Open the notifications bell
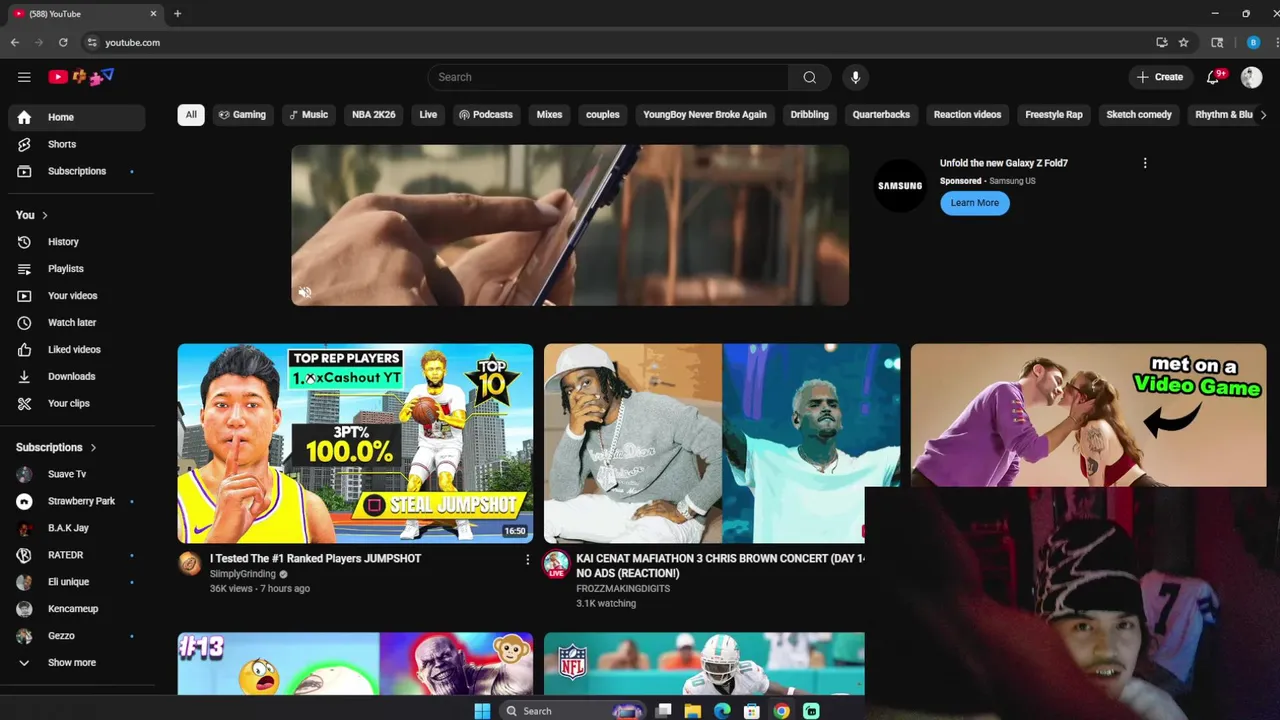This screenshot has height=720, width=1280. click(x=1213, y=77)
